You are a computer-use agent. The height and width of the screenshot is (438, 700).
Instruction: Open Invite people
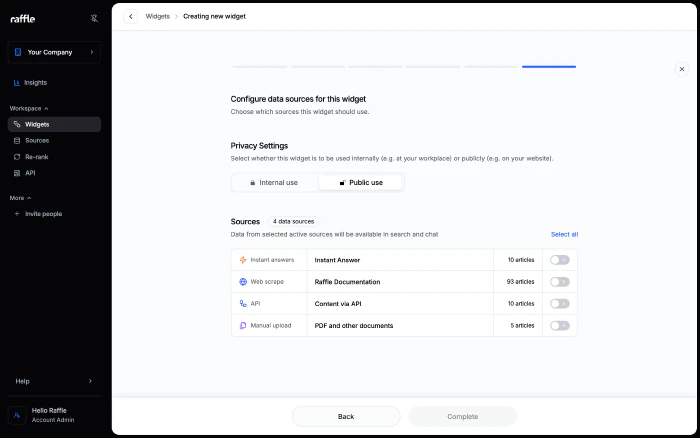pos(43,214)
